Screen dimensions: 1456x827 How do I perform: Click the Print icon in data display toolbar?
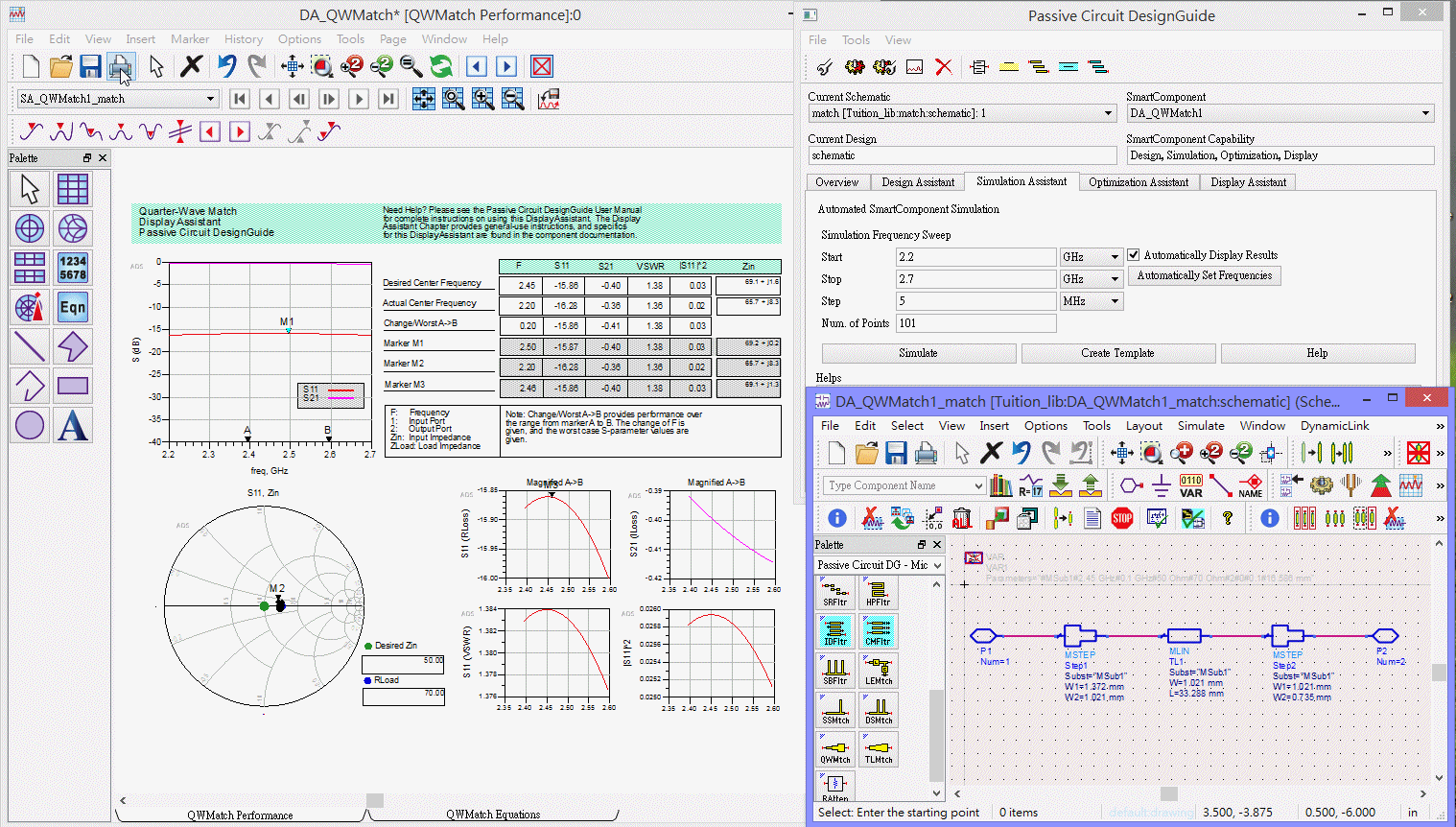click(x=120, y=66)
